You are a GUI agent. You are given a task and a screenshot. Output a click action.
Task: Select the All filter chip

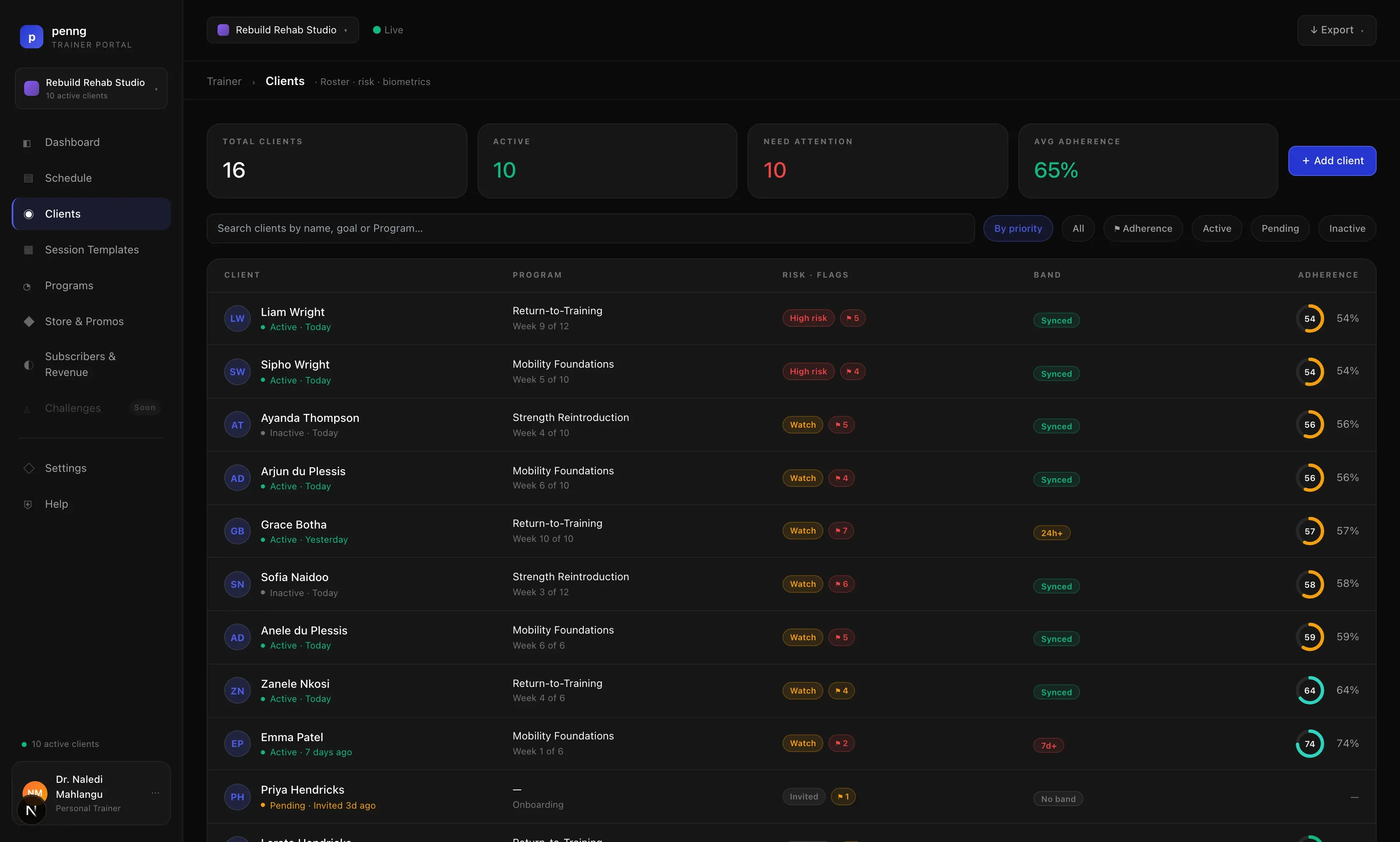click(x=1078, y=228)
